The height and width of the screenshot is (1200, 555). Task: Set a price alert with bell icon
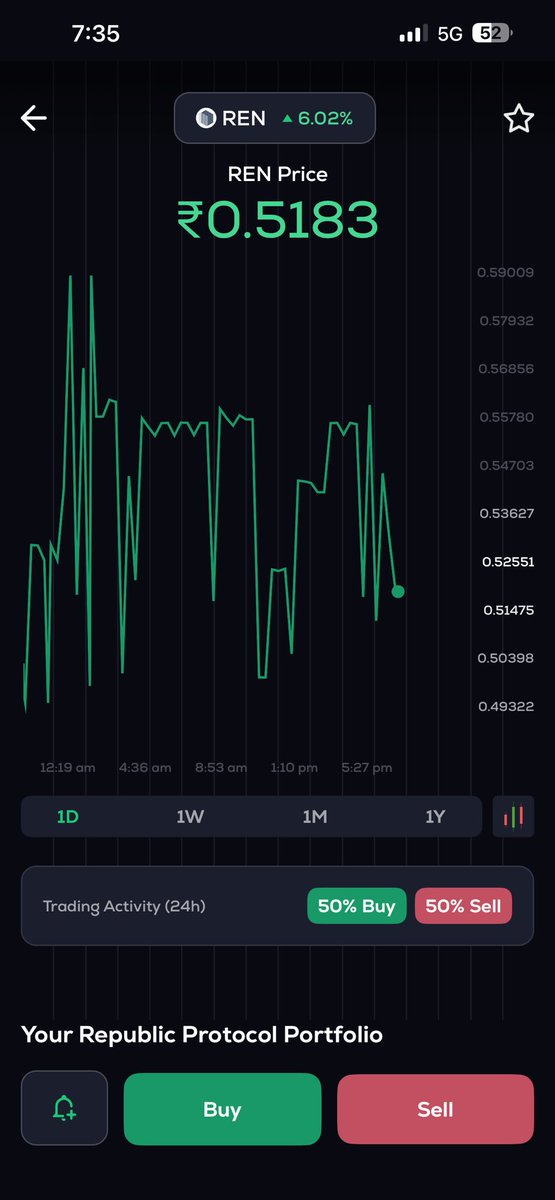64,1108
